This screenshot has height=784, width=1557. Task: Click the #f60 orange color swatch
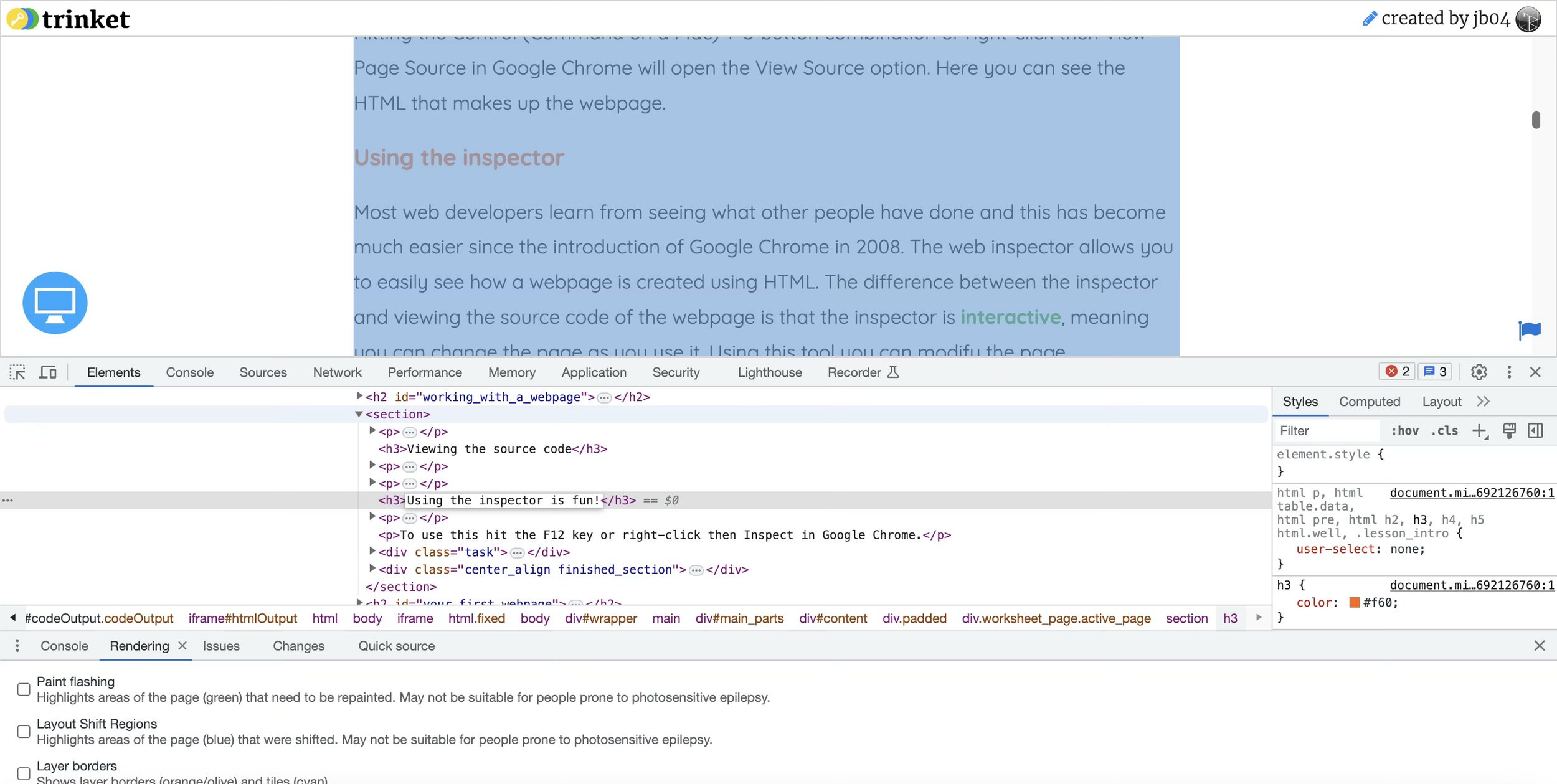tap(1354, 602)
